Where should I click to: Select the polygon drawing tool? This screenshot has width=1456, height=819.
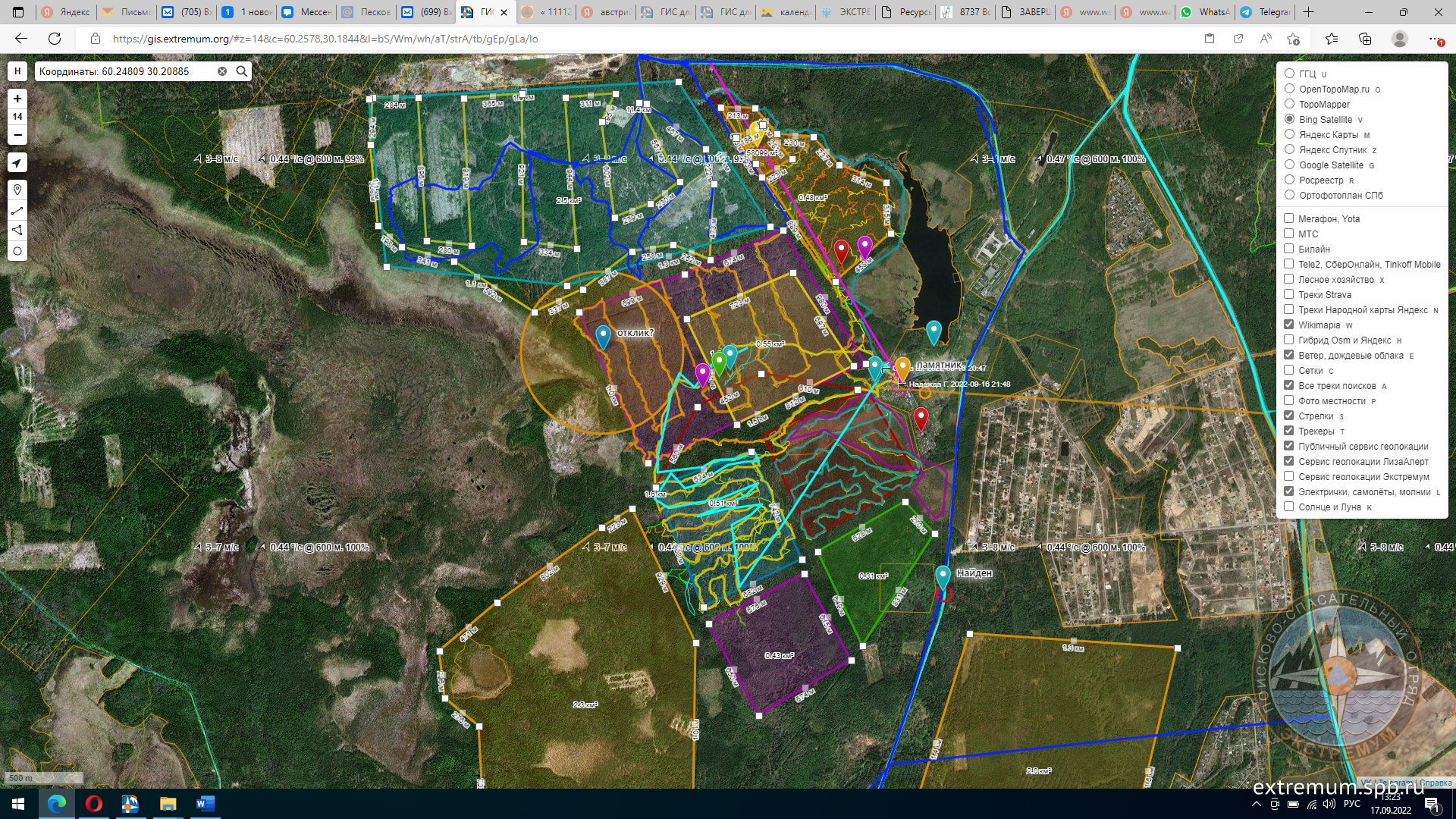coord(17,231)
